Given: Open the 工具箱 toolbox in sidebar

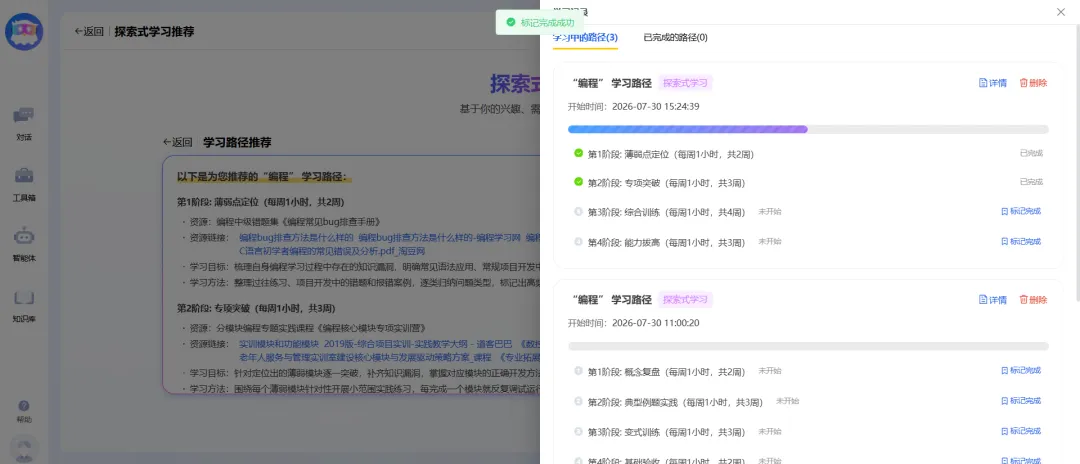Looking at the screenshot, I should (x=24, y=184).
